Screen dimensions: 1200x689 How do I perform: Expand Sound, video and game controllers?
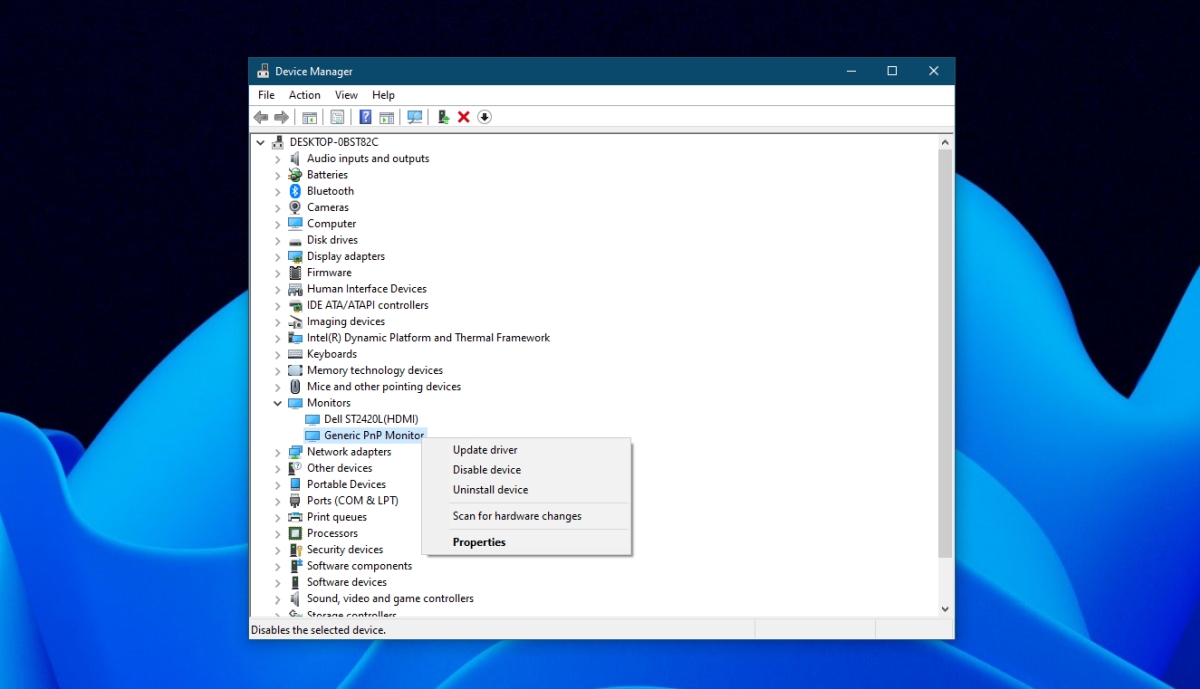click(x=278, y=599)
